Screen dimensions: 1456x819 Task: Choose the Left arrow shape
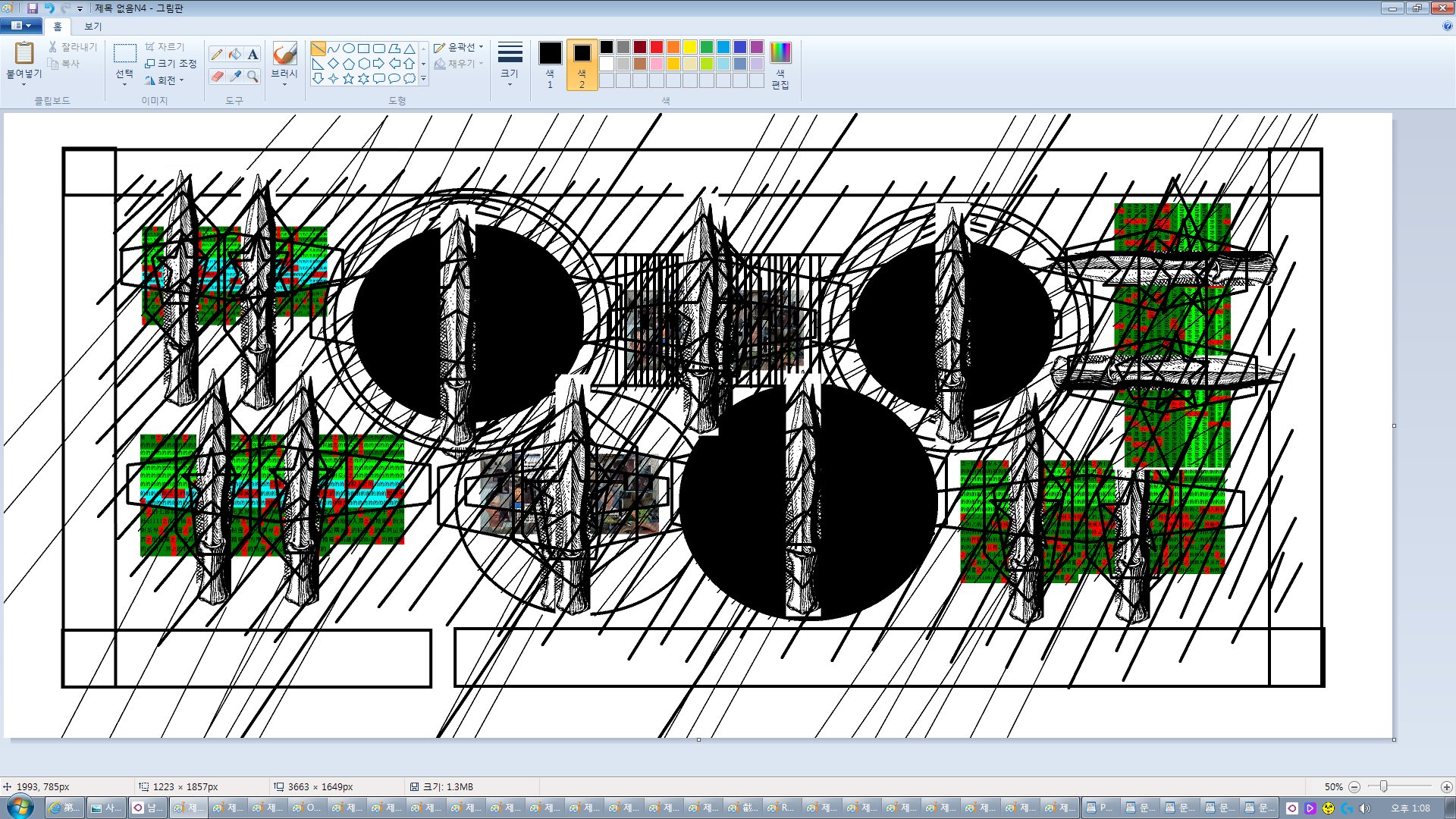pyautogui.click(x=394, y=64)
